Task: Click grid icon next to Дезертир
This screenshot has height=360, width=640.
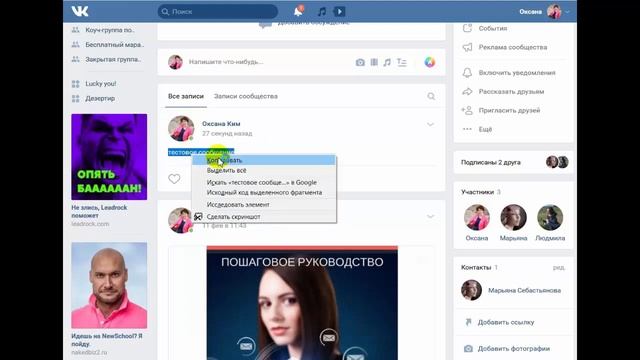Action: click(x=76, y=98)
